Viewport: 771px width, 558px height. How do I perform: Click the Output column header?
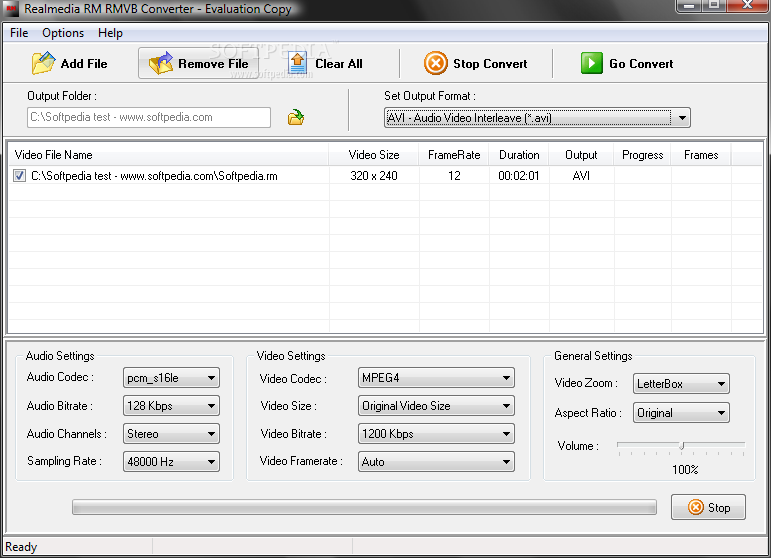[581, 155]
